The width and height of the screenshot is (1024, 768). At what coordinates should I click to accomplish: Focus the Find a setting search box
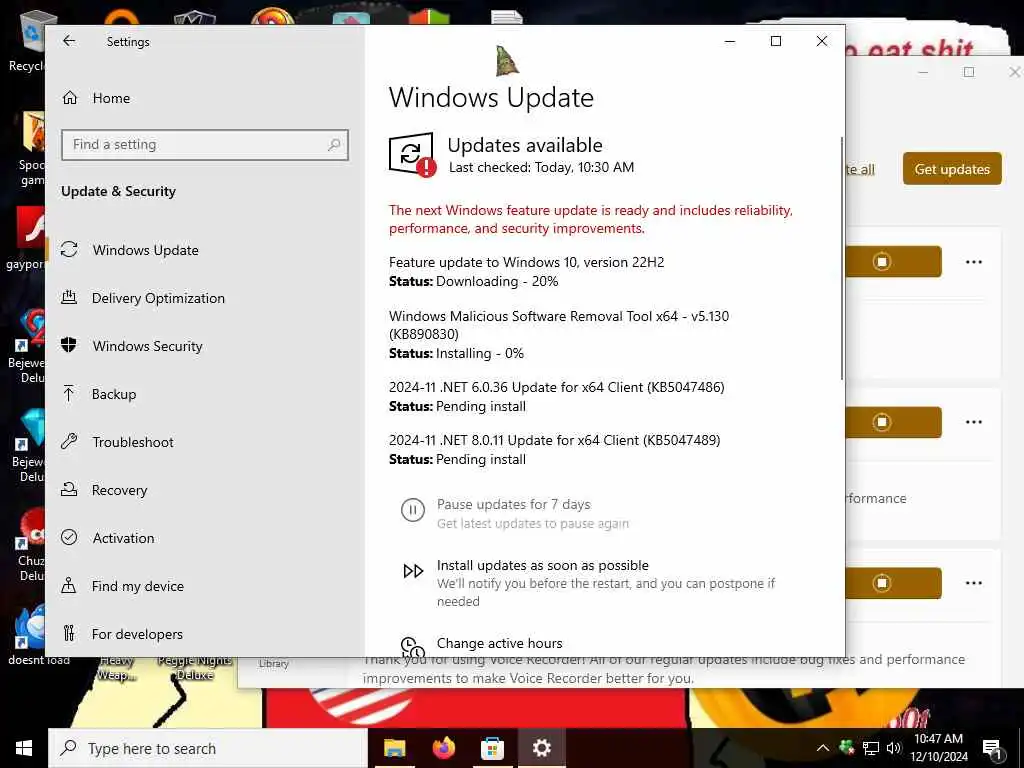click(x=204, y=144)
